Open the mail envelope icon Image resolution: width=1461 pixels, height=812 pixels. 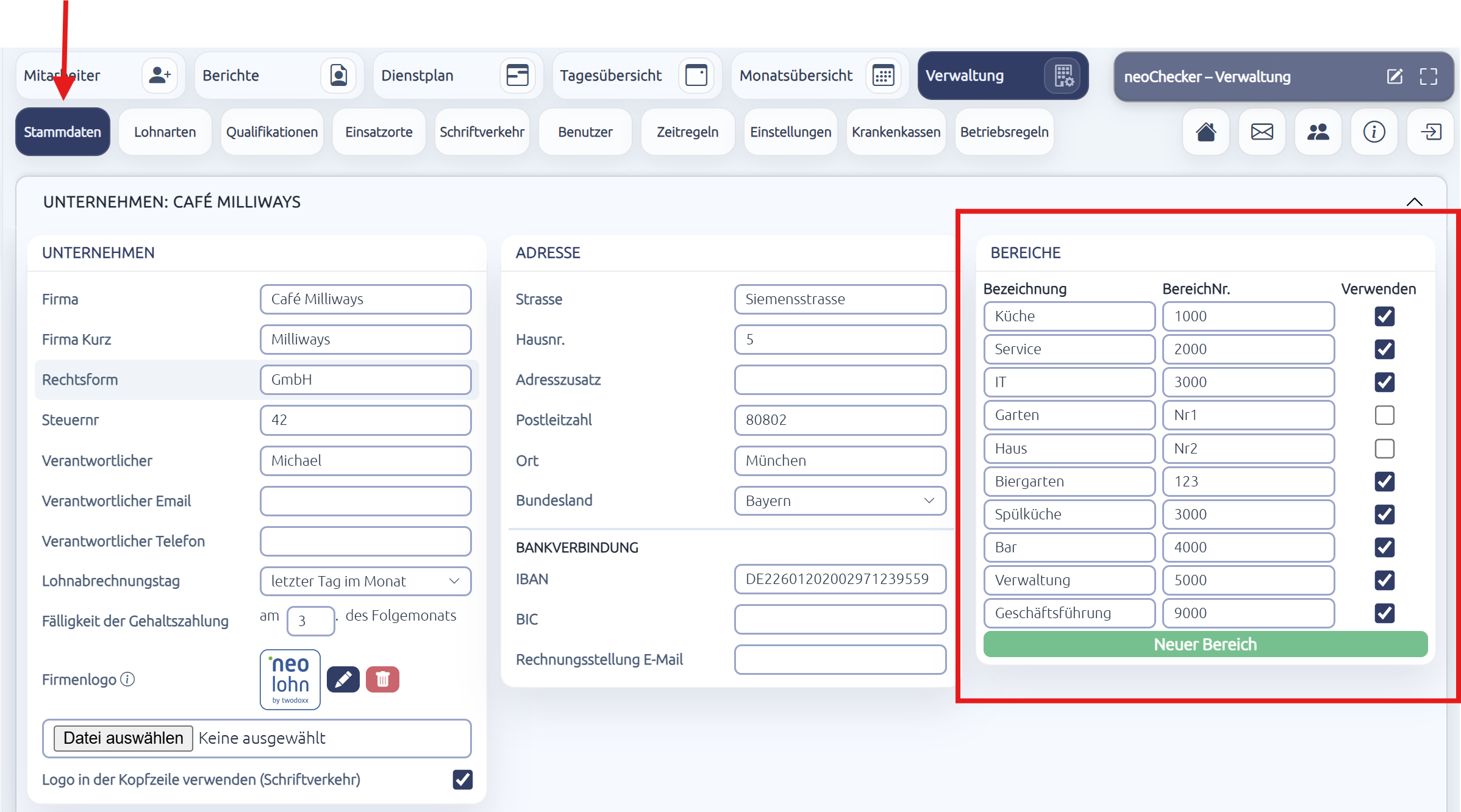coord(1262,132)
